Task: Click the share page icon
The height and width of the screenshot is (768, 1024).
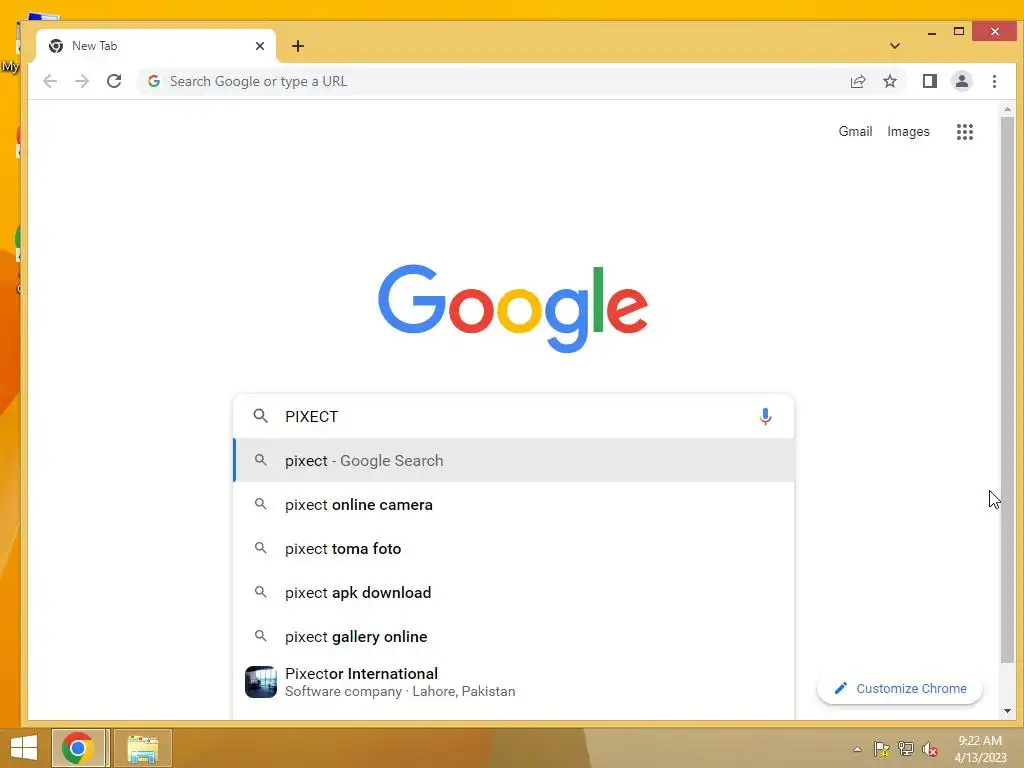Action: coord(857,81)
